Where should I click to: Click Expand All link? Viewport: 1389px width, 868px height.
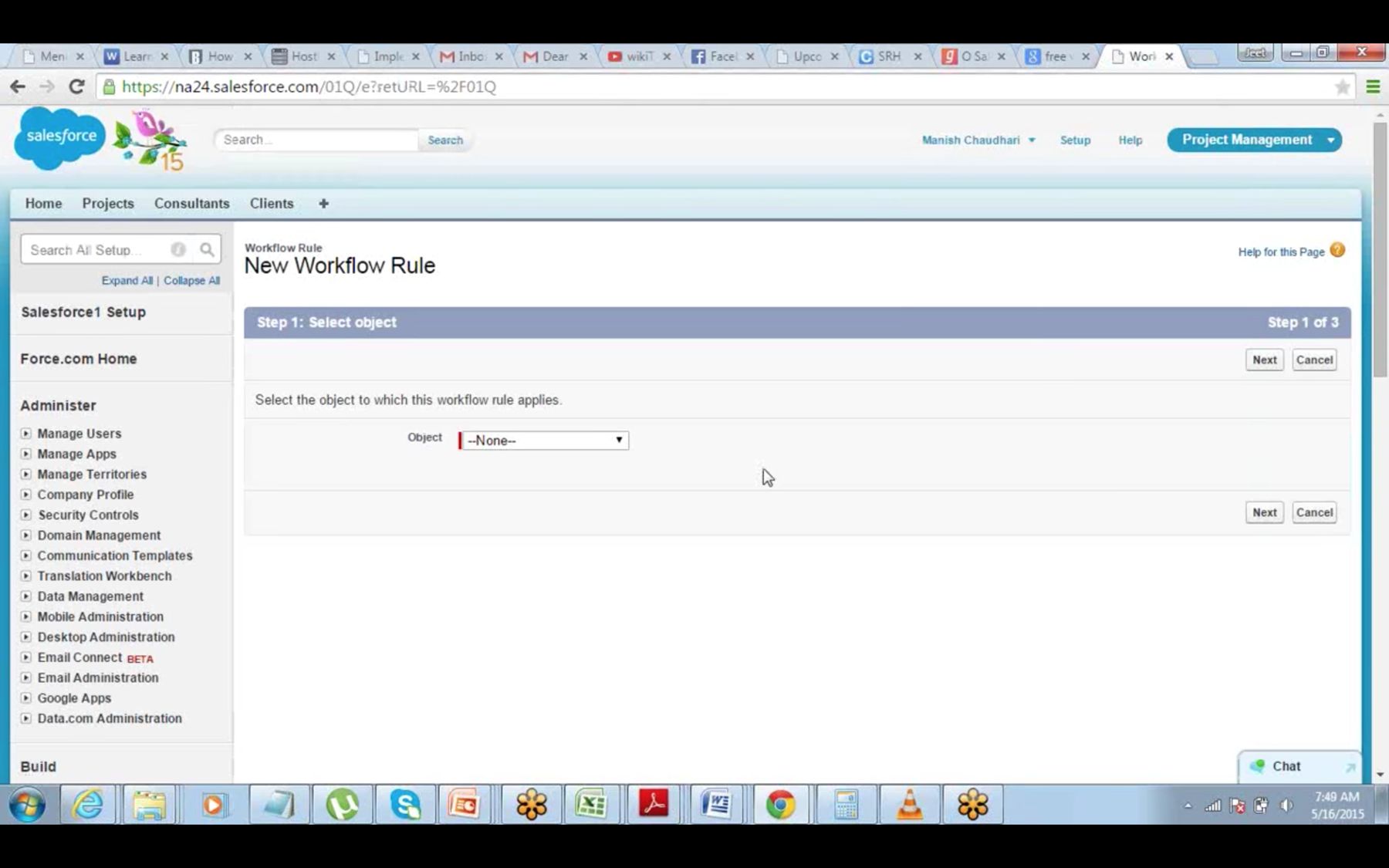tap(127, 280)
